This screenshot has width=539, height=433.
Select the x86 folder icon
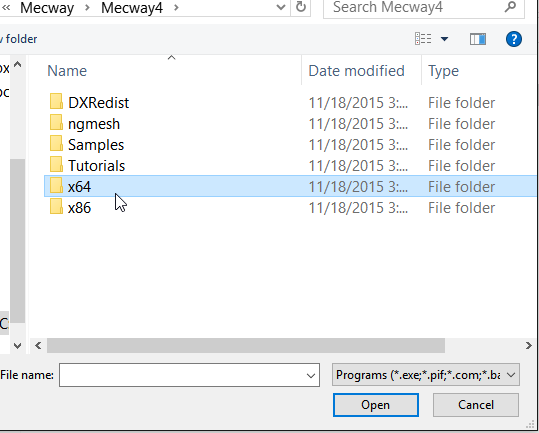click(x=56, y=207)
